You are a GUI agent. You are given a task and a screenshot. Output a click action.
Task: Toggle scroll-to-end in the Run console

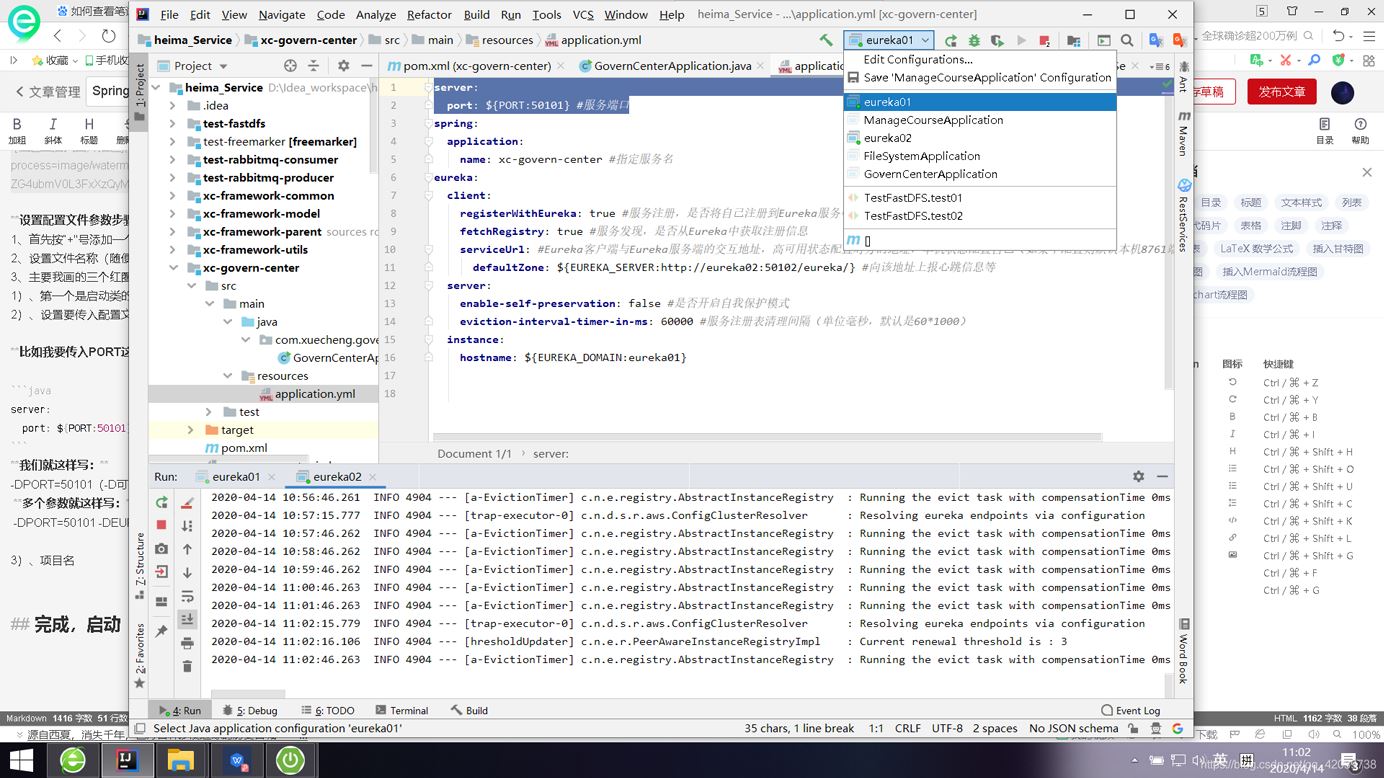tap(187, 620)
